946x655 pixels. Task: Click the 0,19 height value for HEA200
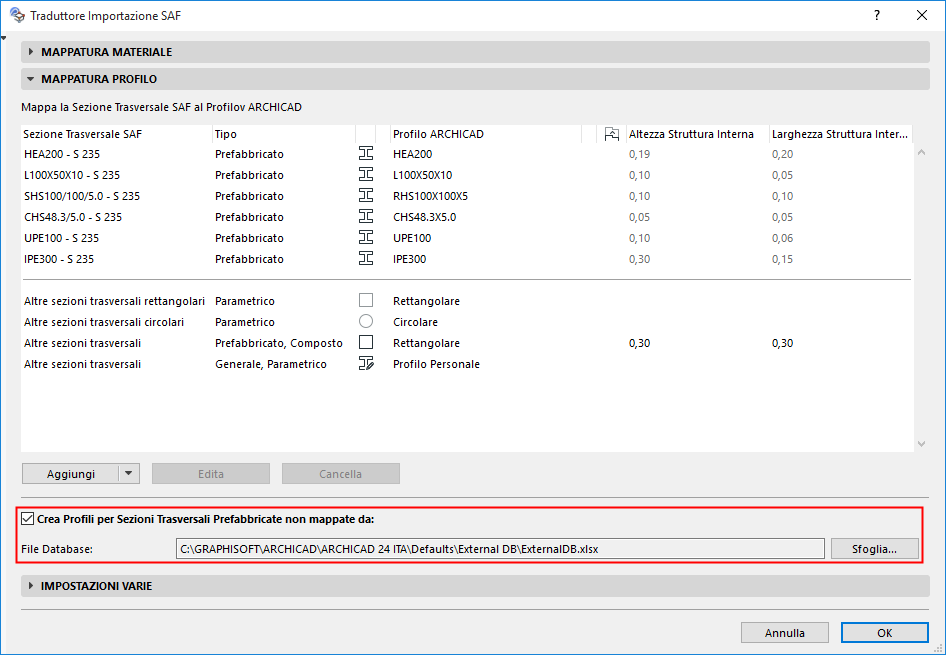click(x=640, y=154)
